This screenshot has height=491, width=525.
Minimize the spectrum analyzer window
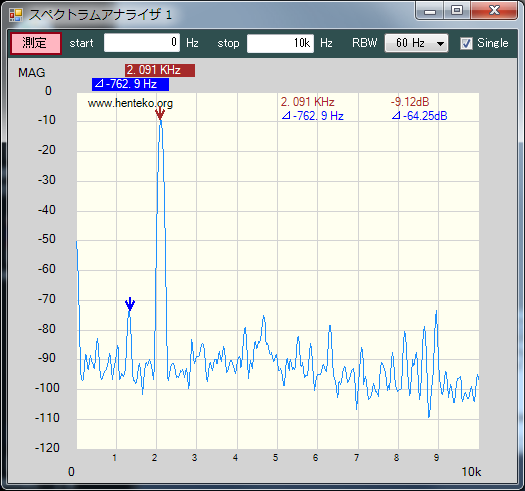click(x=430, y=11)
